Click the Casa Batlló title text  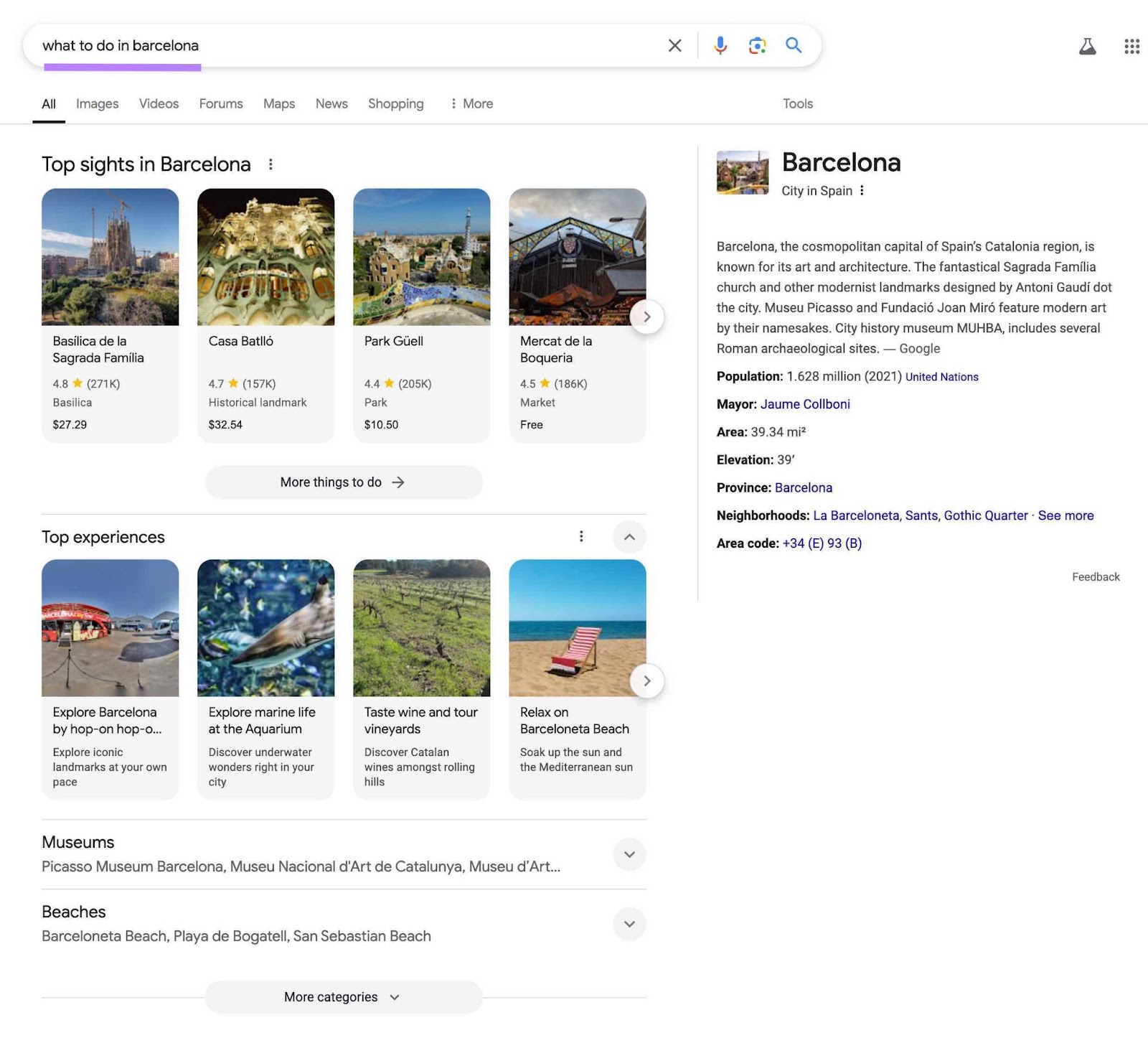tap(240, 341)
